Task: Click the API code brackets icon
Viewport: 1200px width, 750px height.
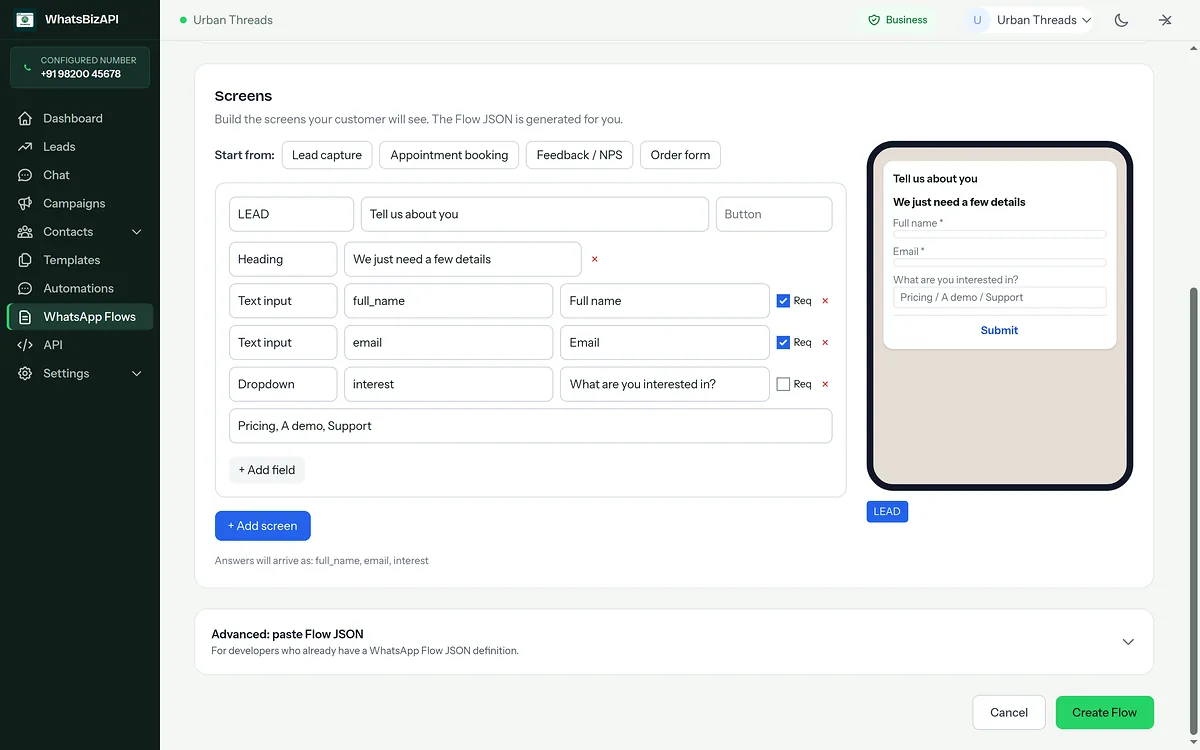Action: 25,345
